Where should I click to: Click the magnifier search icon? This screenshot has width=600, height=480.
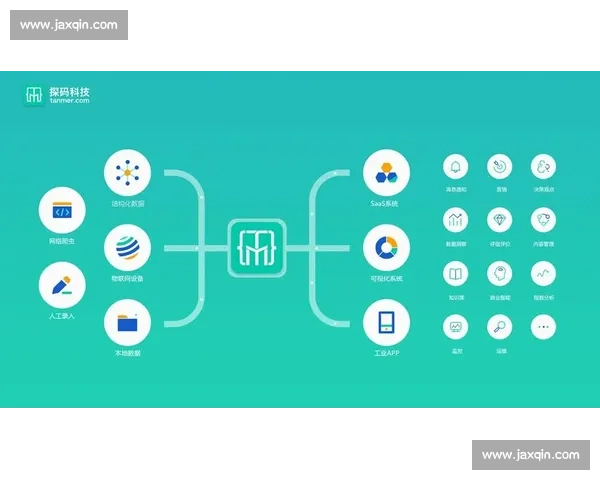click(500, 327)
